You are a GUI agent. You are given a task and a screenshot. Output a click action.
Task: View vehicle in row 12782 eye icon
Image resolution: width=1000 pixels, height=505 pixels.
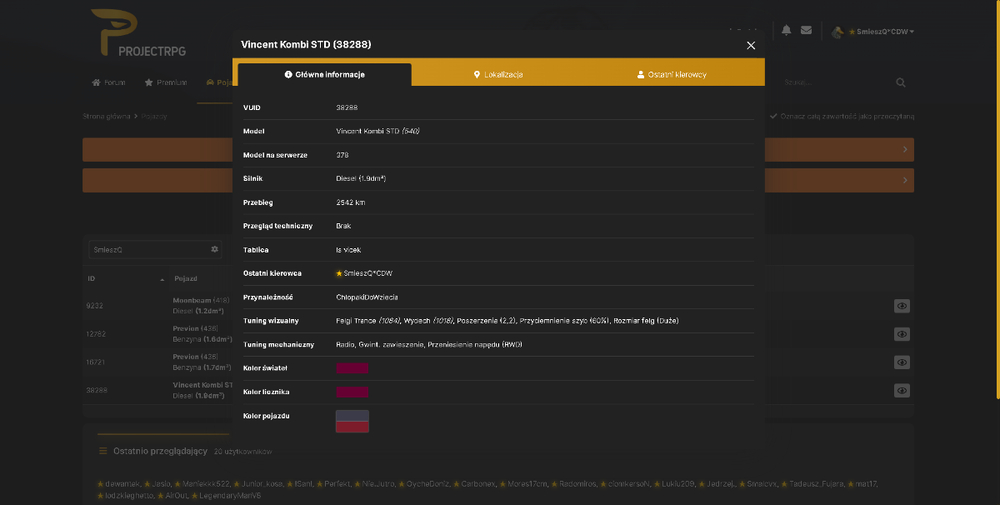[902, 334]
